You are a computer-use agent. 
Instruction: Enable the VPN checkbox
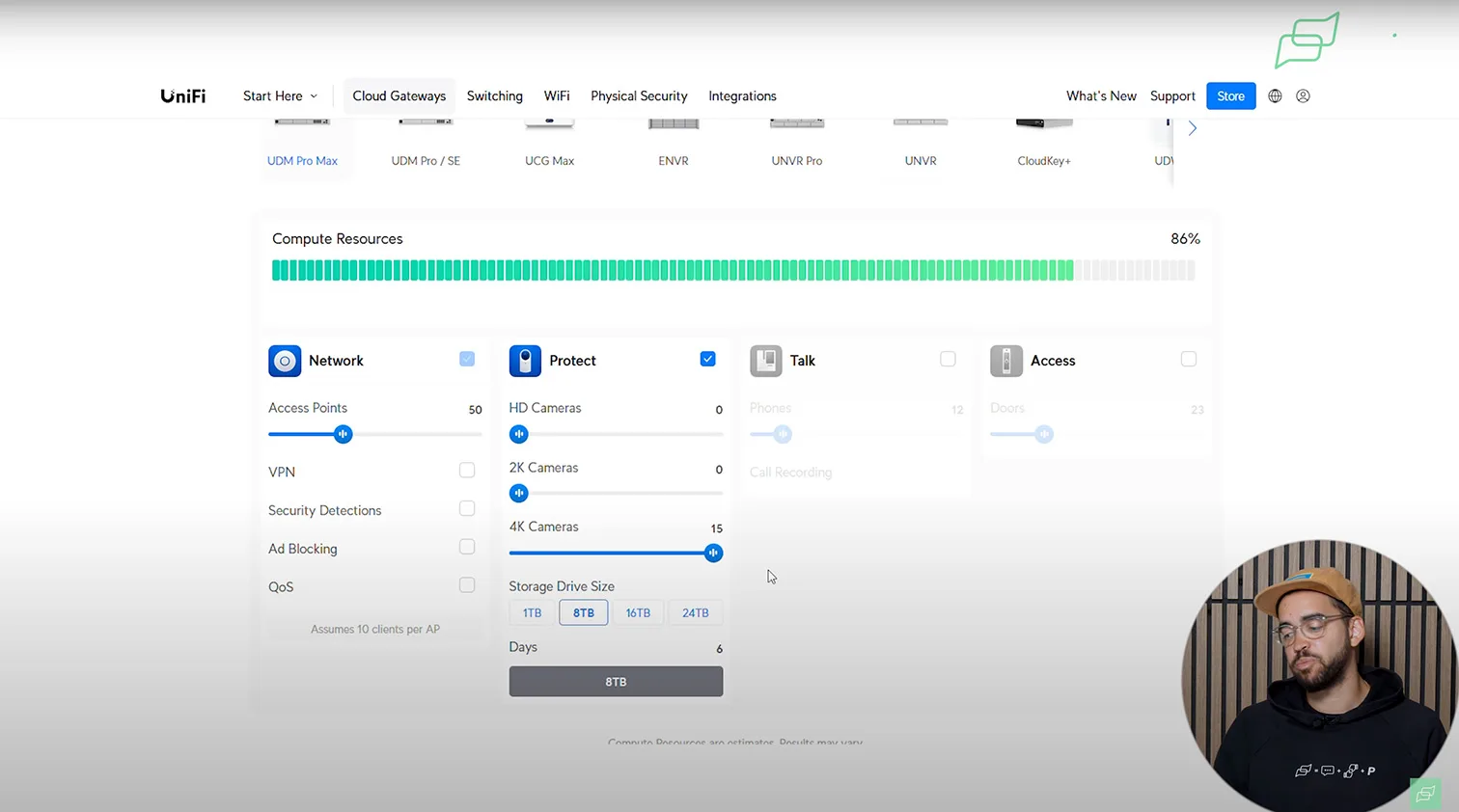pos(467,471)
